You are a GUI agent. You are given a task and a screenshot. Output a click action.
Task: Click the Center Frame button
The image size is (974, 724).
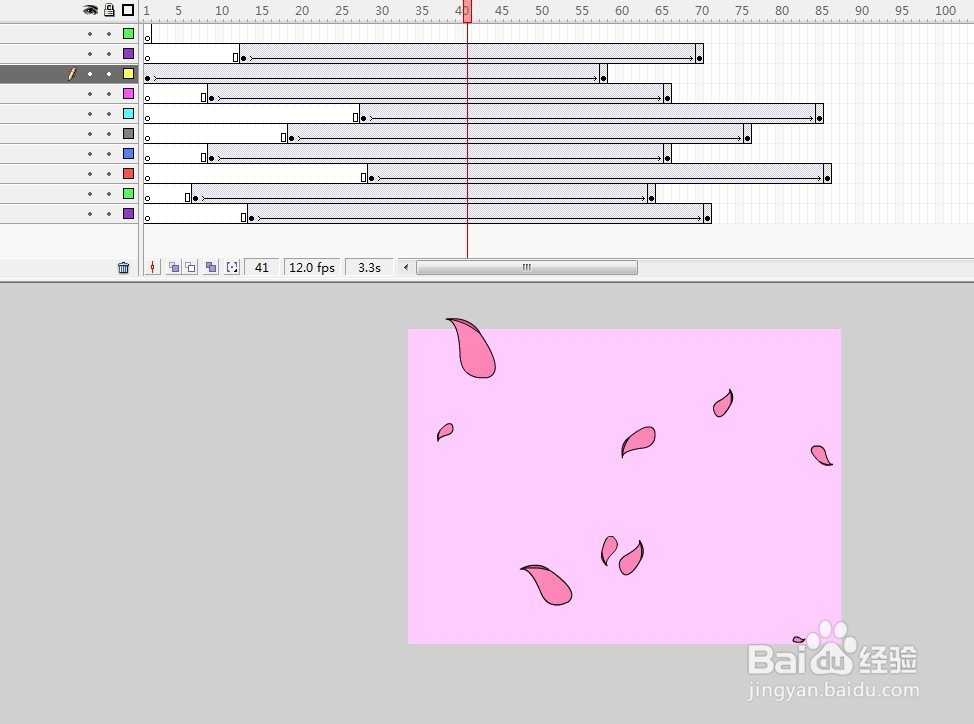(x=152, y=268)
